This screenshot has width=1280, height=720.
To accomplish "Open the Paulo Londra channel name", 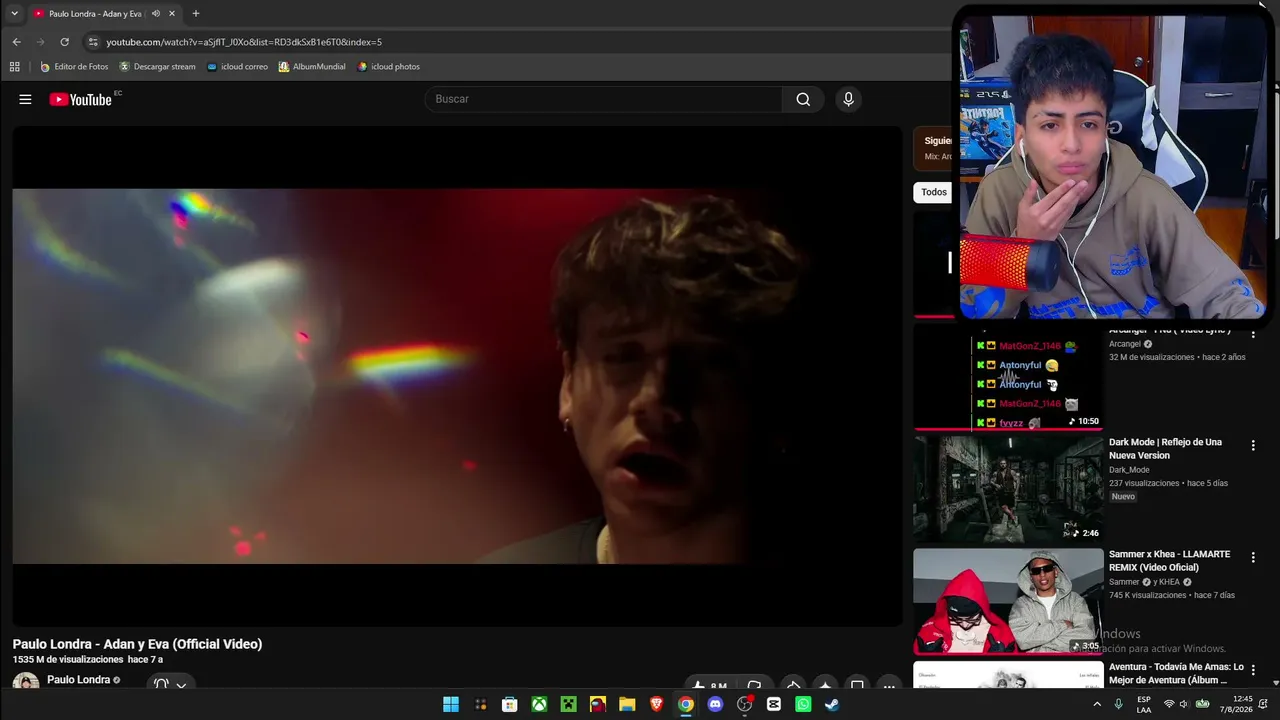I will pyautogui.click(x=78, y=680).
